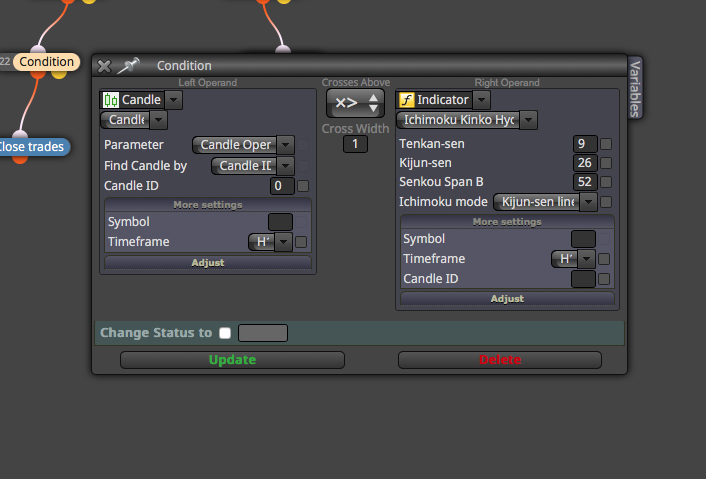Toggle checkbox next to right Candle ID
The height and width of the screenshot is (479, 706).
(x=604, y=279)
